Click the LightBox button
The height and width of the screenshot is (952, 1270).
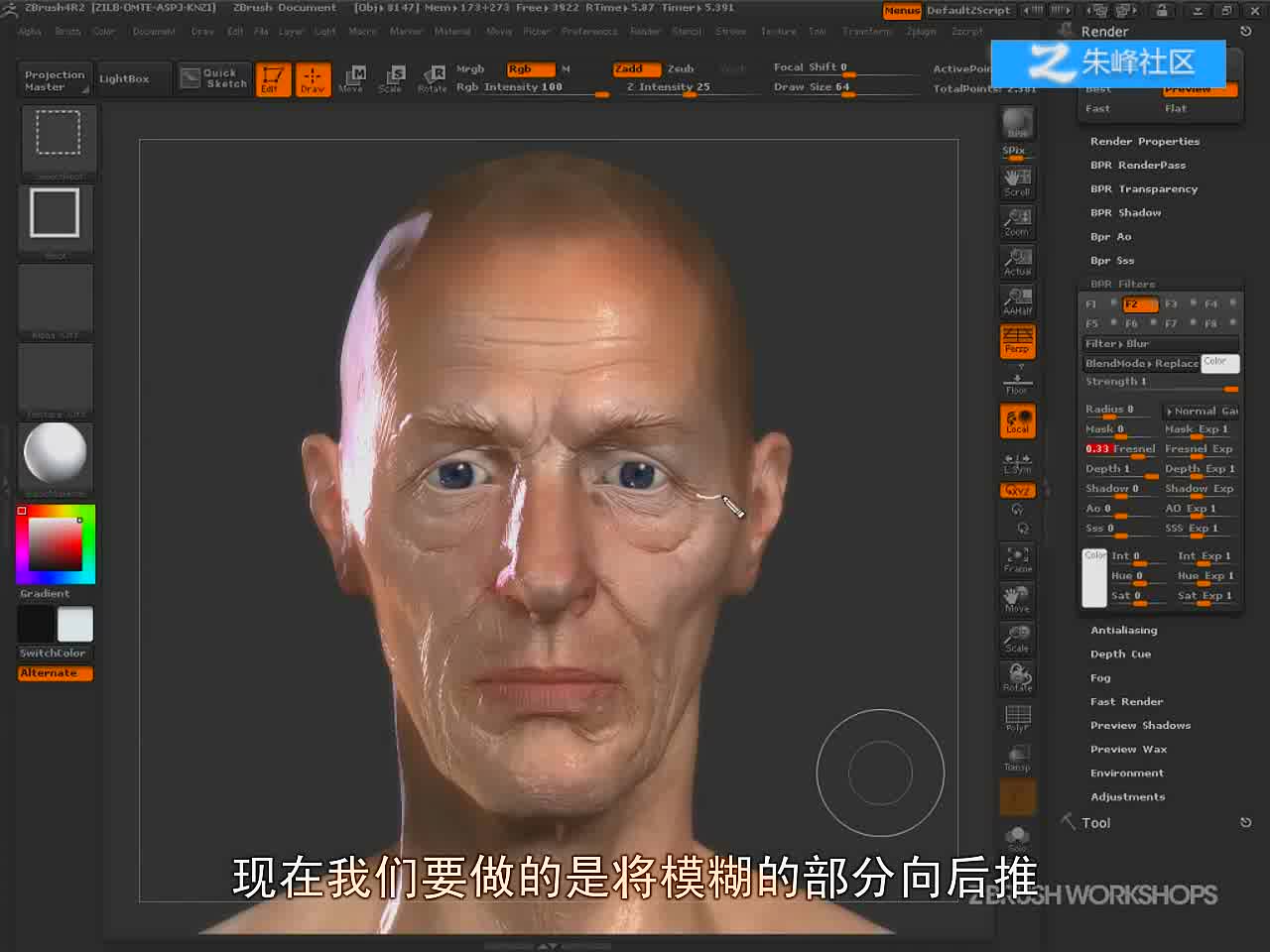pos(124,78)
